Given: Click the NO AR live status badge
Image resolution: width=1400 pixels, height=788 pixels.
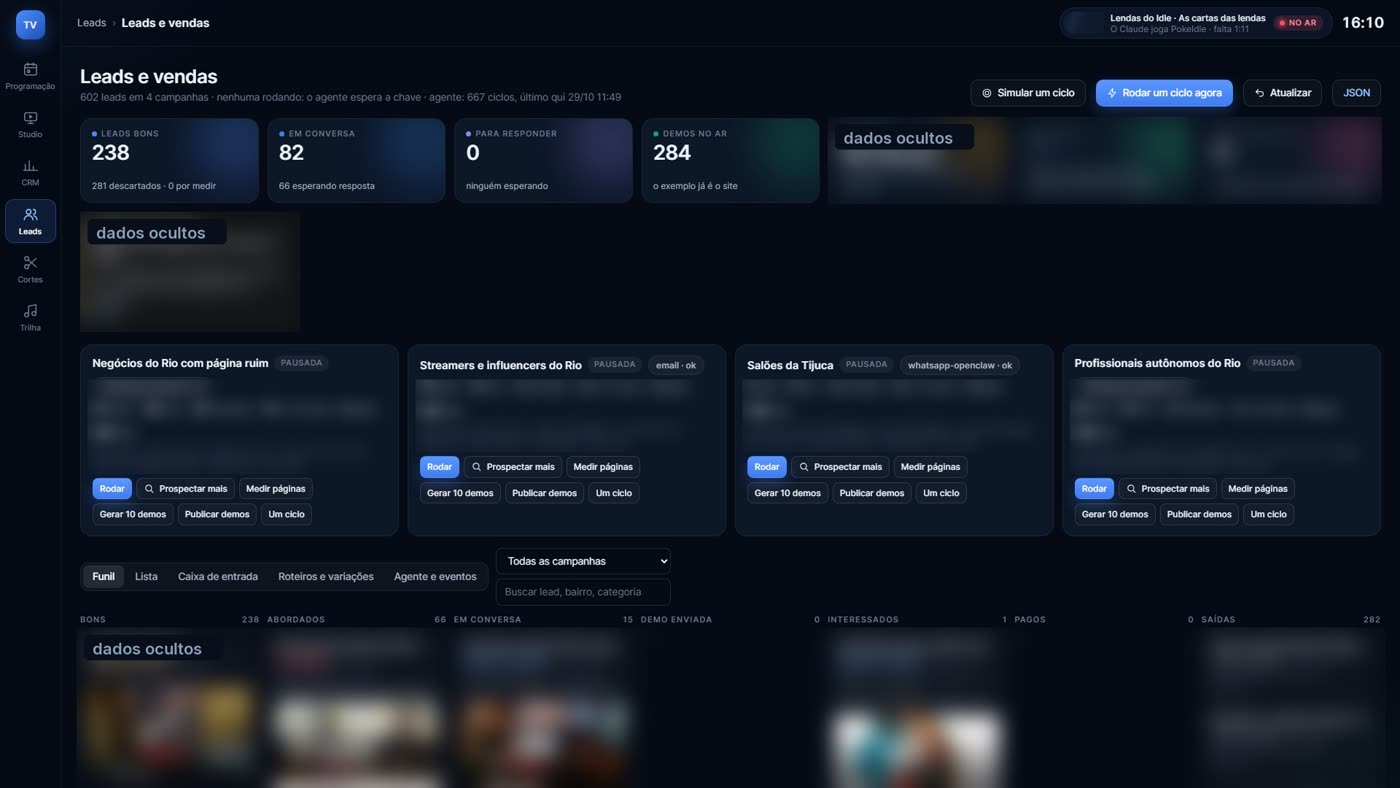Looking at the screenshot, I should 1298,23.
